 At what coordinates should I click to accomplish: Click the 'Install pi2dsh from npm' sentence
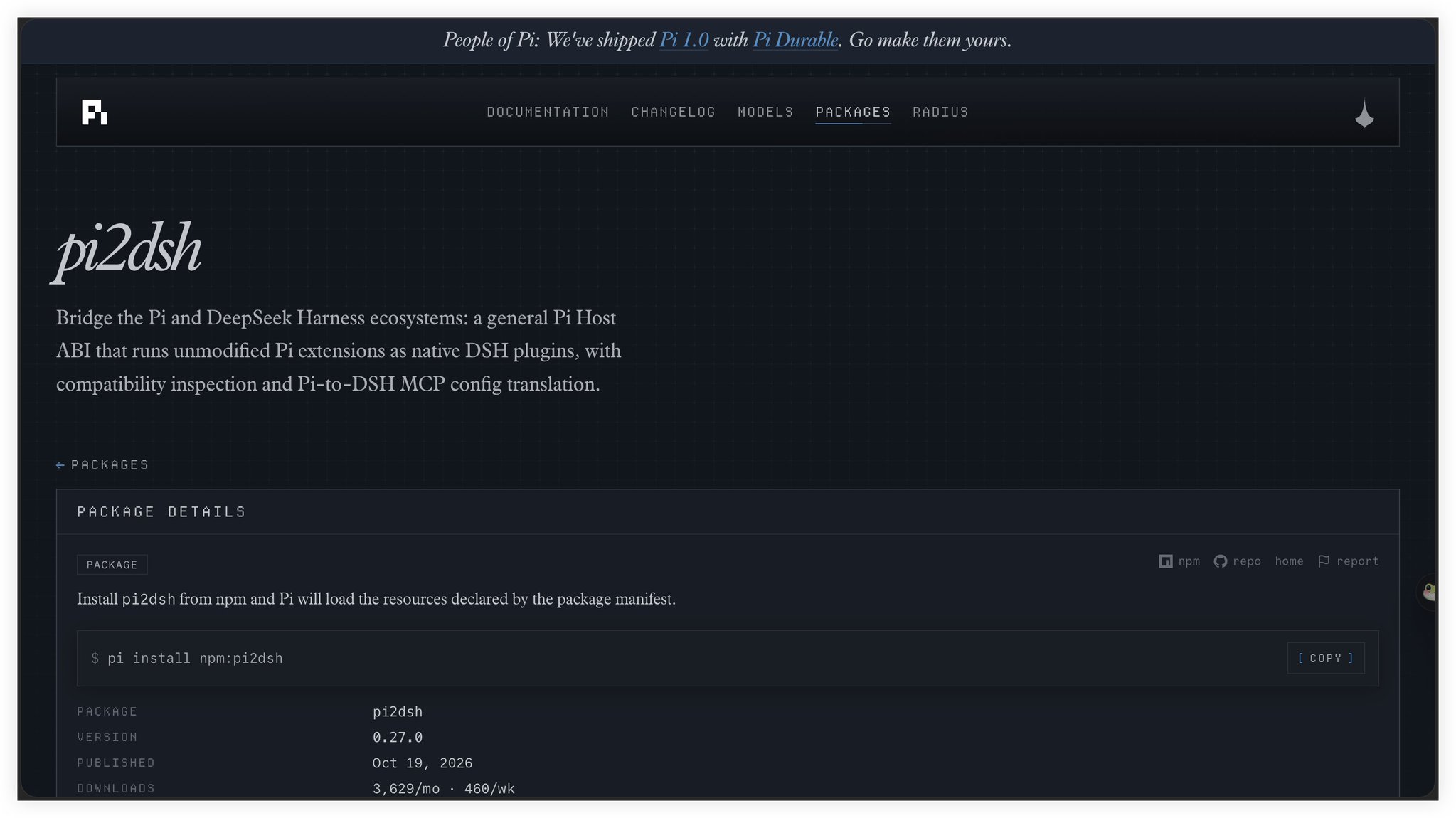point(376,599)
